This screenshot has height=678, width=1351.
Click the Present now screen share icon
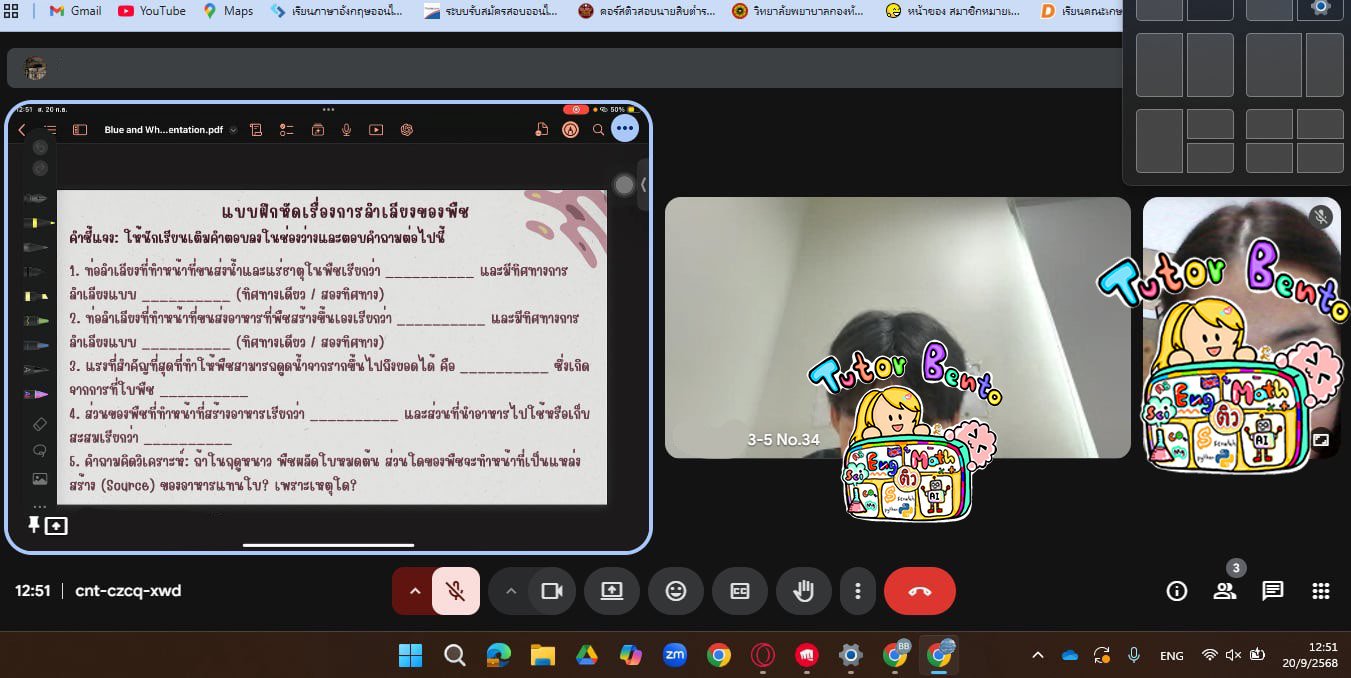tap(611, 591)
